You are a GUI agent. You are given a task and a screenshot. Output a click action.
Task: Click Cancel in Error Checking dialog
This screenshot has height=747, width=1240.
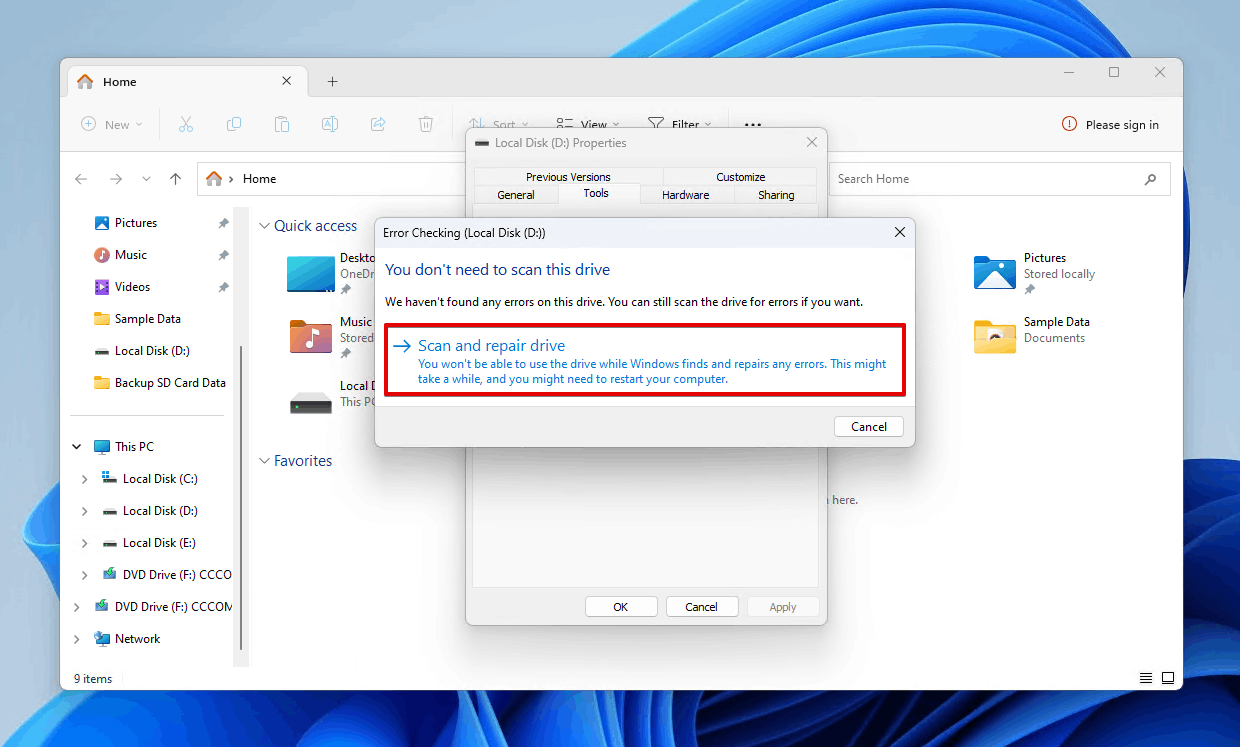click(869, 427)
